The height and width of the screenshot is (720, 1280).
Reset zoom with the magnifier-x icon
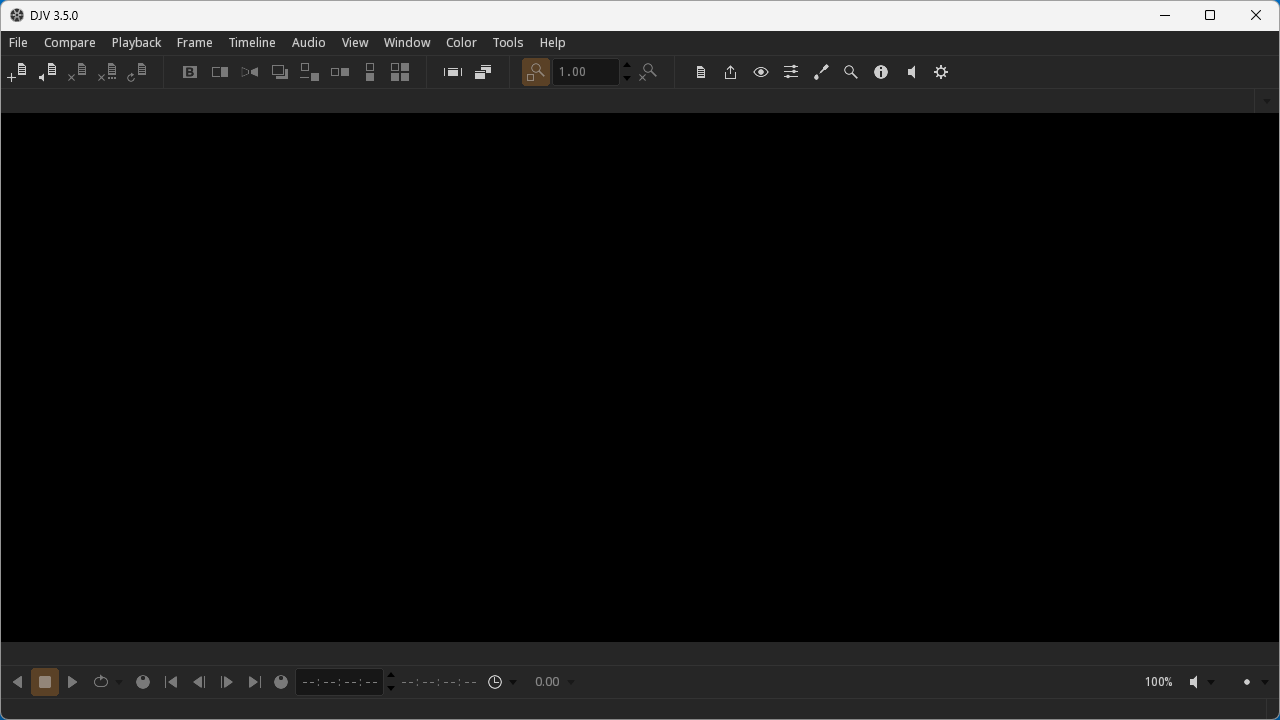[649, 72]
